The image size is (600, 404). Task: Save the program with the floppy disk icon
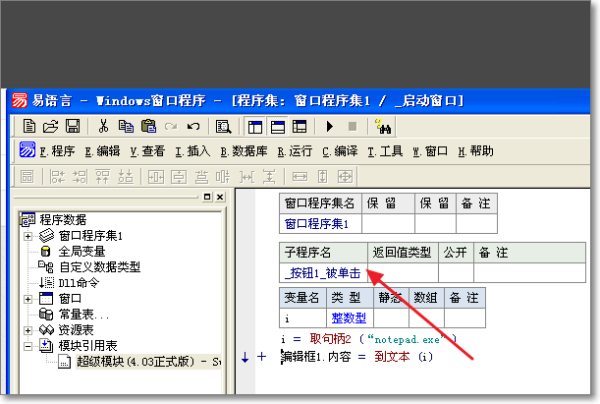point(72,127)
